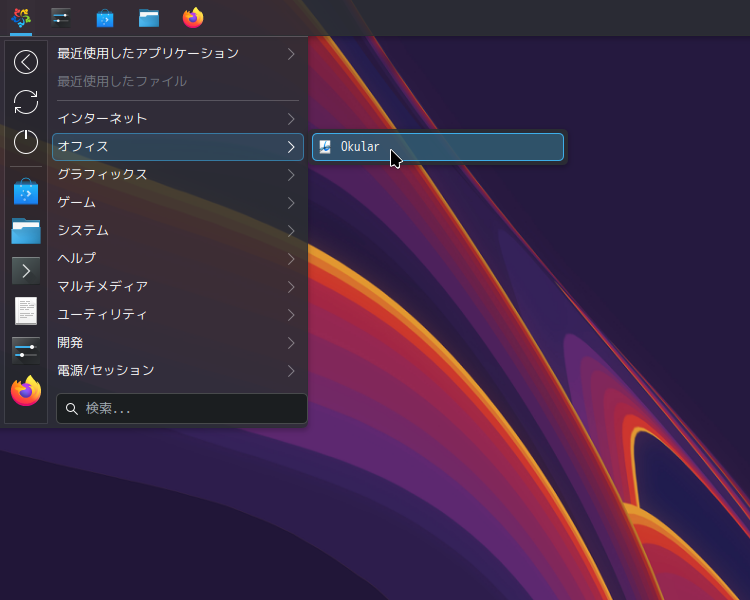Viewport: 750px width, 600px height.
Task: Open the グラフィックス category
Action: [x=177, y=175]
